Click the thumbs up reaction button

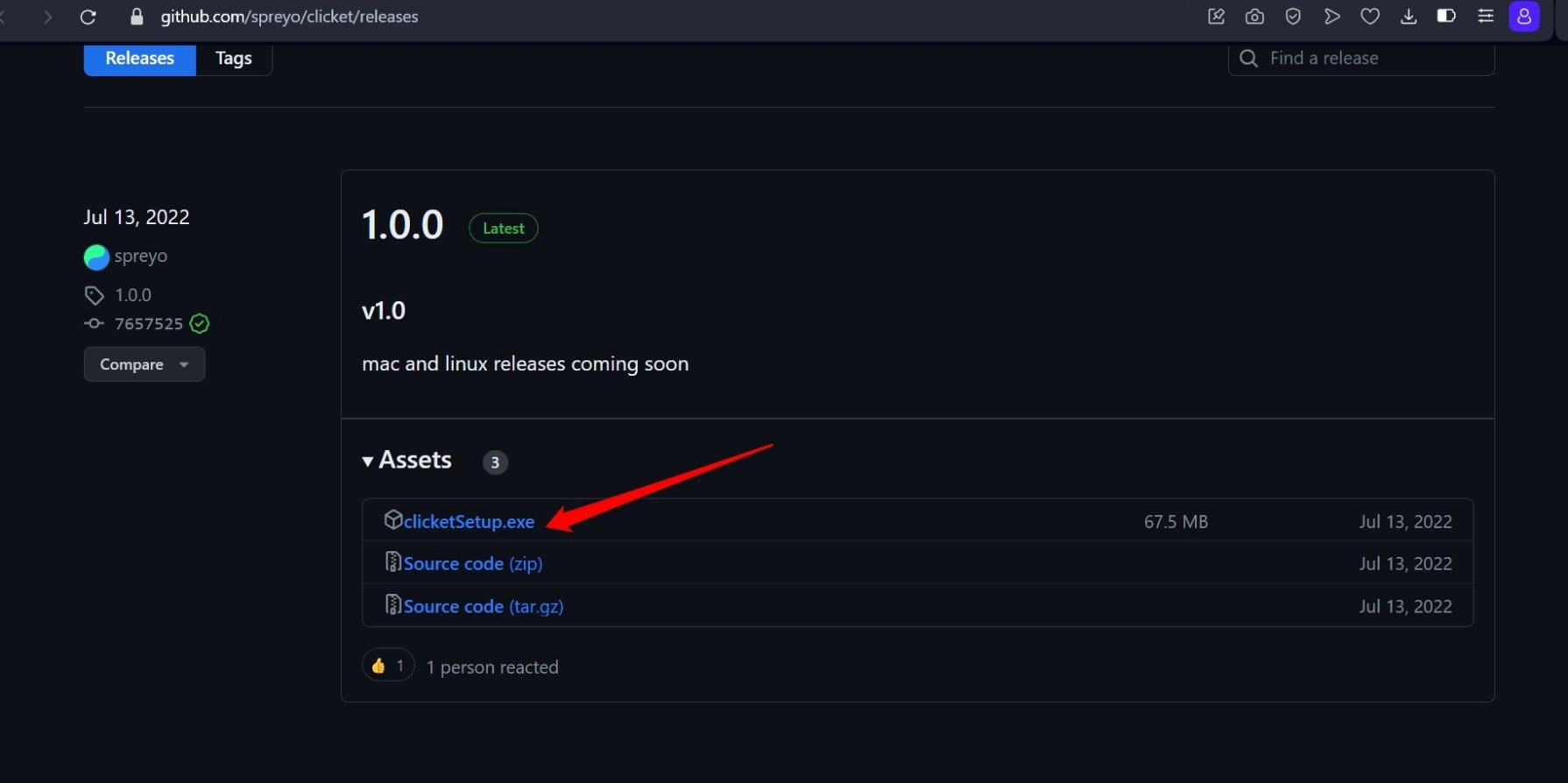[388, 667]
